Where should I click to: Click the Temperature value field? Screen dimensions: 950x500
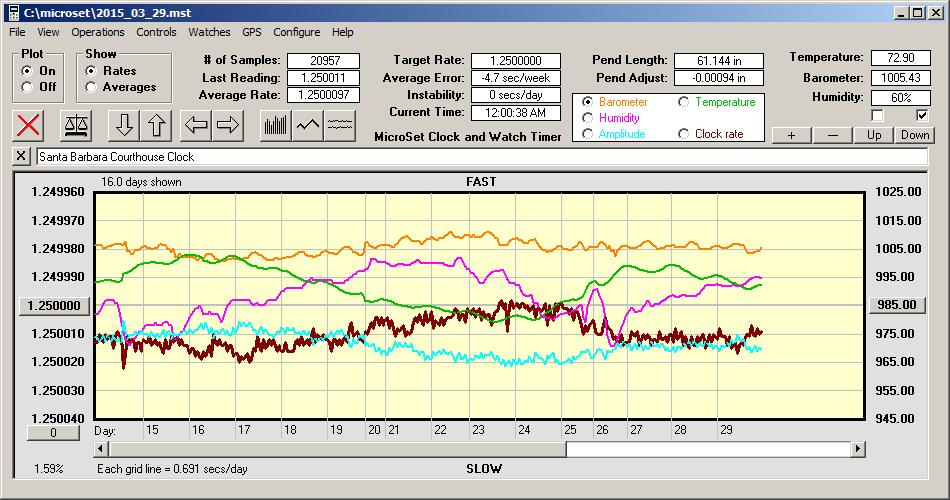900,58
